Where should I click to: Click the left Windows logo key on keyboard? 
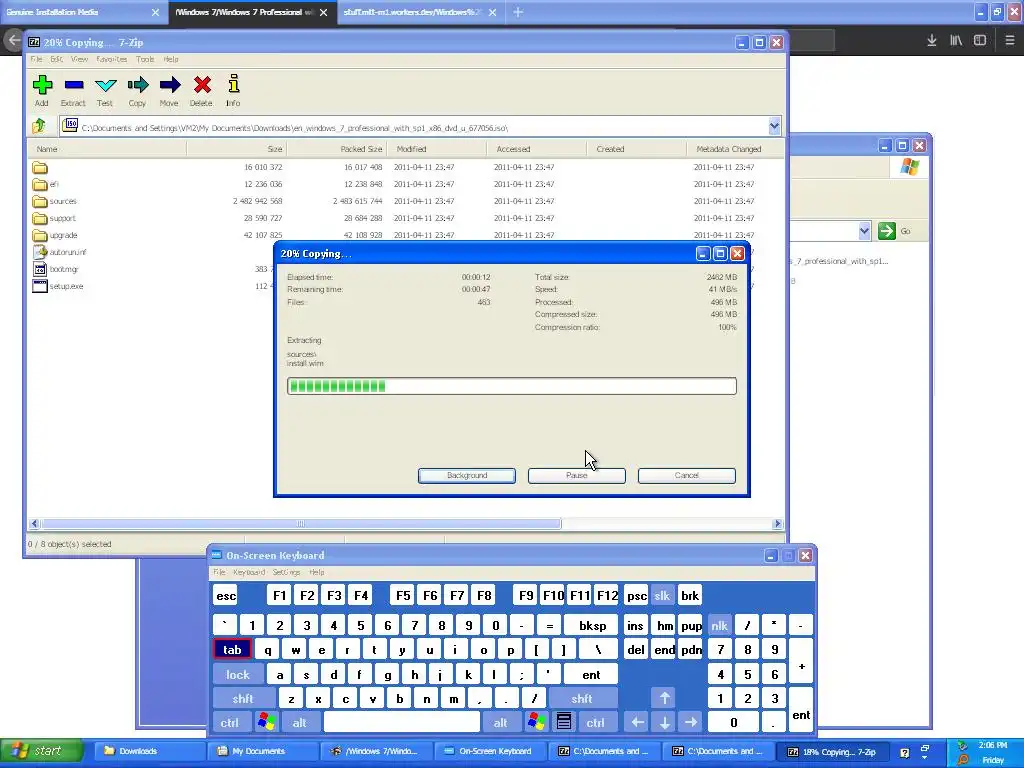pyautogui.click(x=266, y=722)
